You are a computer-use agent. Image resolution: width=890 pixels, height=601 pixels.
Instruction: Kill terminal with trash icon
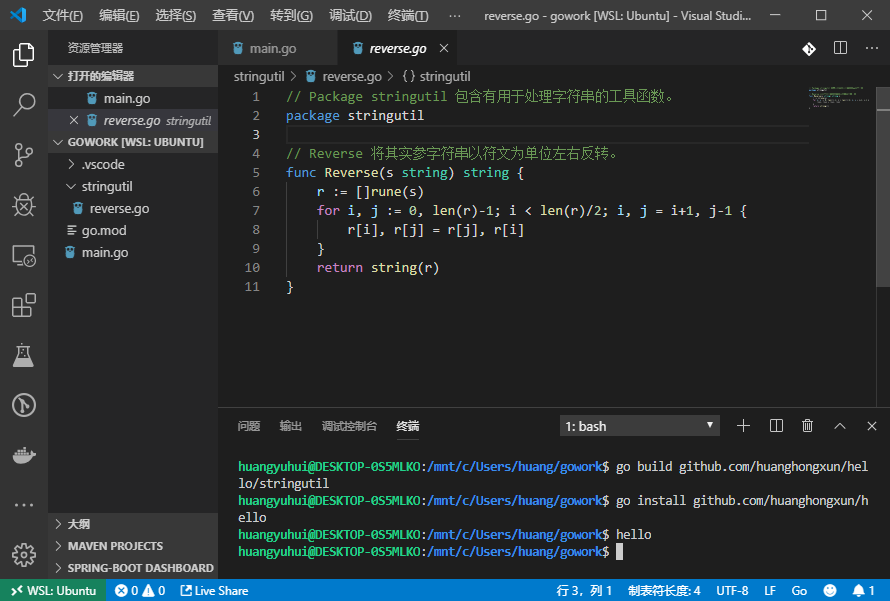tap(807, 426)
